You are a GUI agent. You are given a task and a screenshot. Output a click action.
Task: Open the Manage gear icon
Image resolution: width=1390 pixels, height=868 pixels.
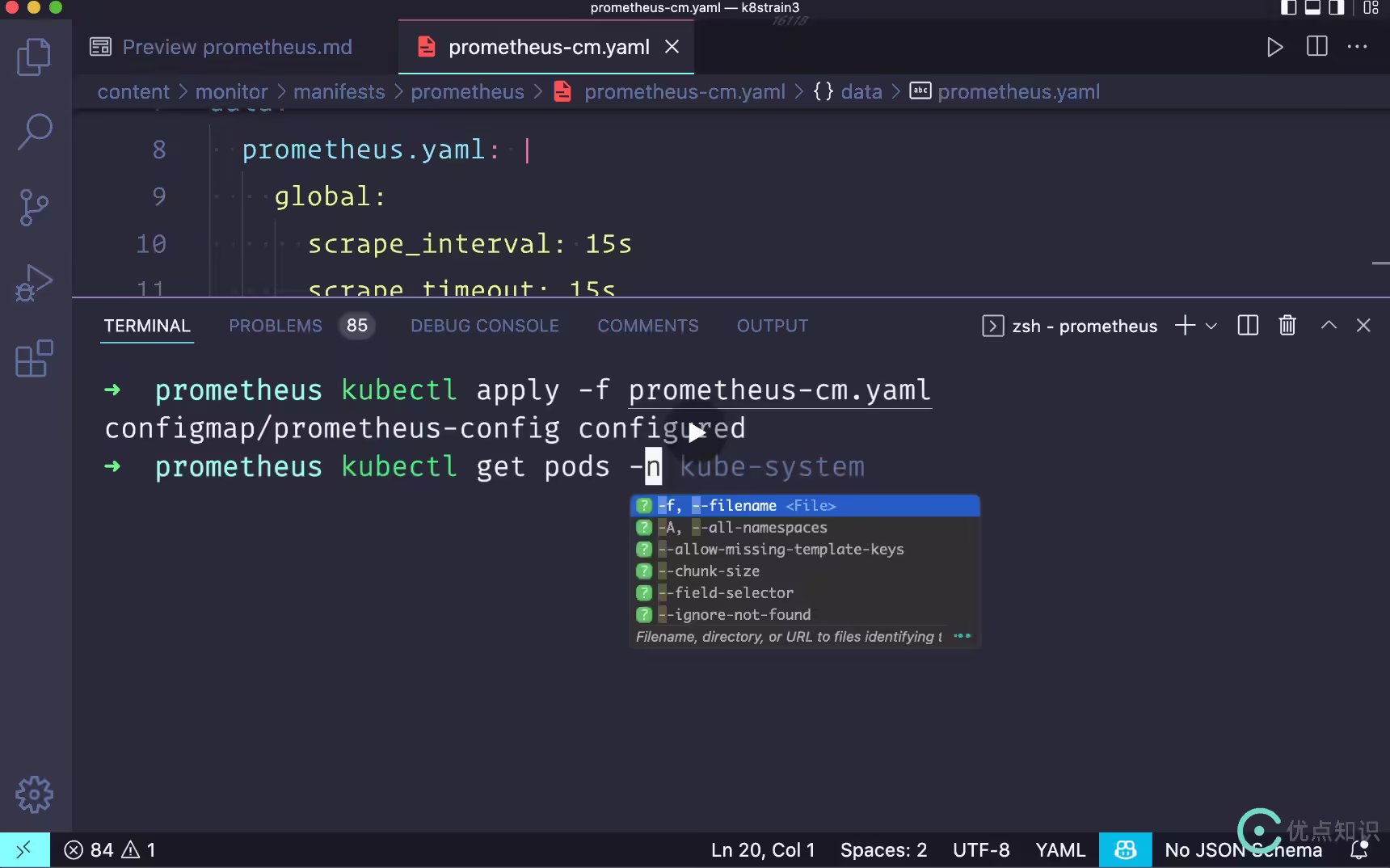(34, 795)
